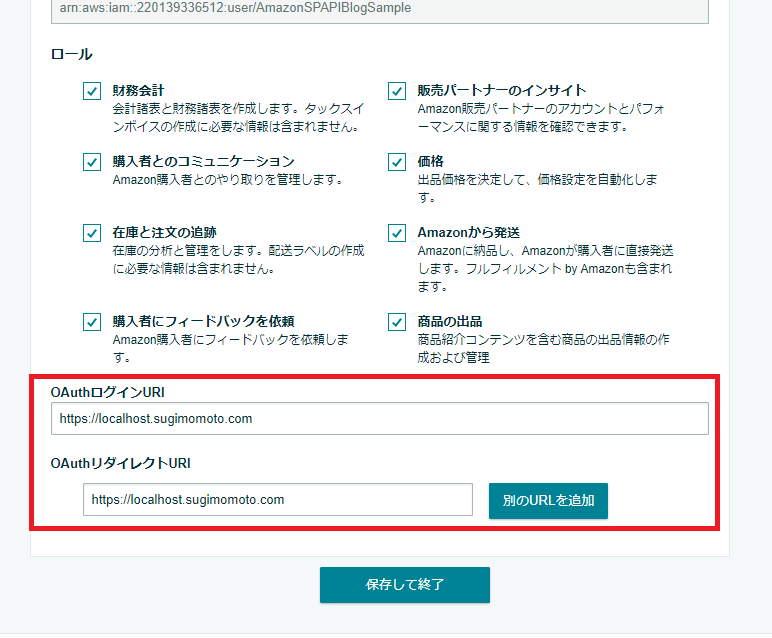Click the Amazonから発送 label
The width and height of the screenshot is (772, 638).
(x=469, y=232)
